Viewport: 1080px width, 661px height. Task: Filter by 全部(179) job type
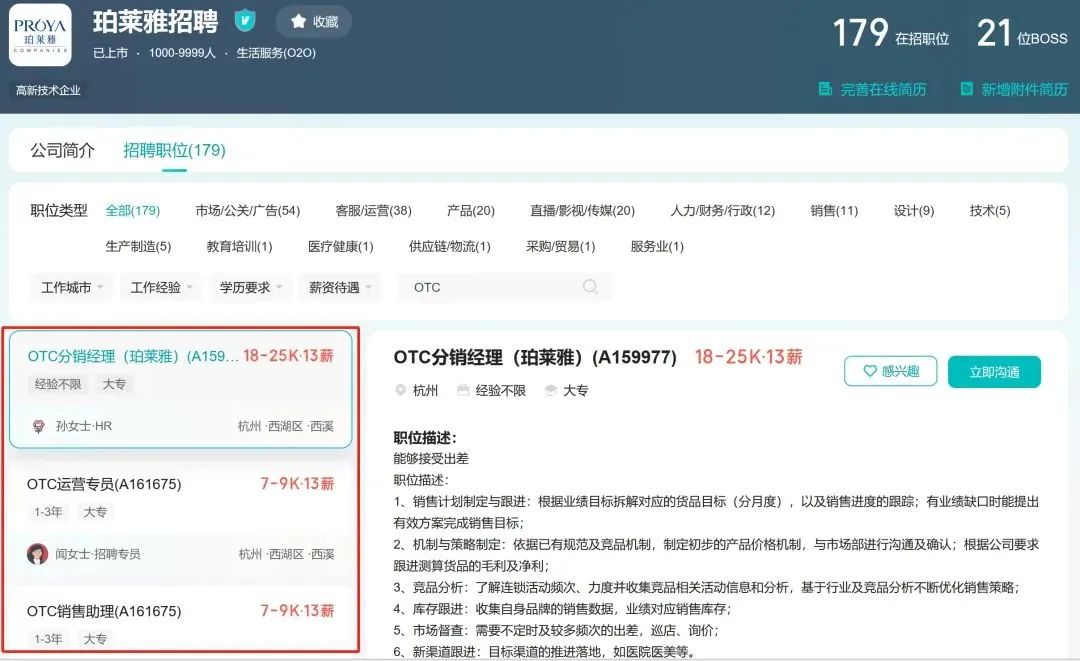point(132,211)
